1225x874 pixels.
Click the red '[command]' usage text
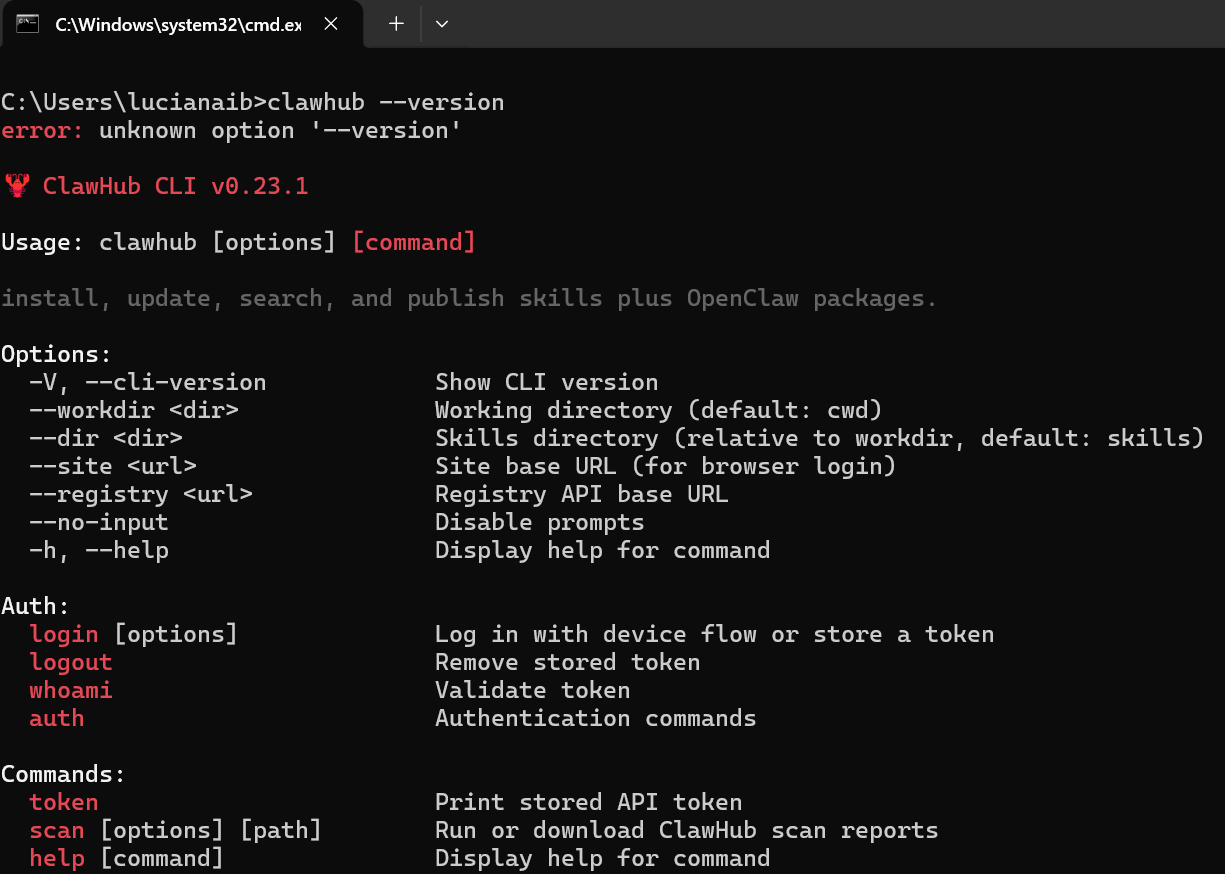(x=414, y=242)
